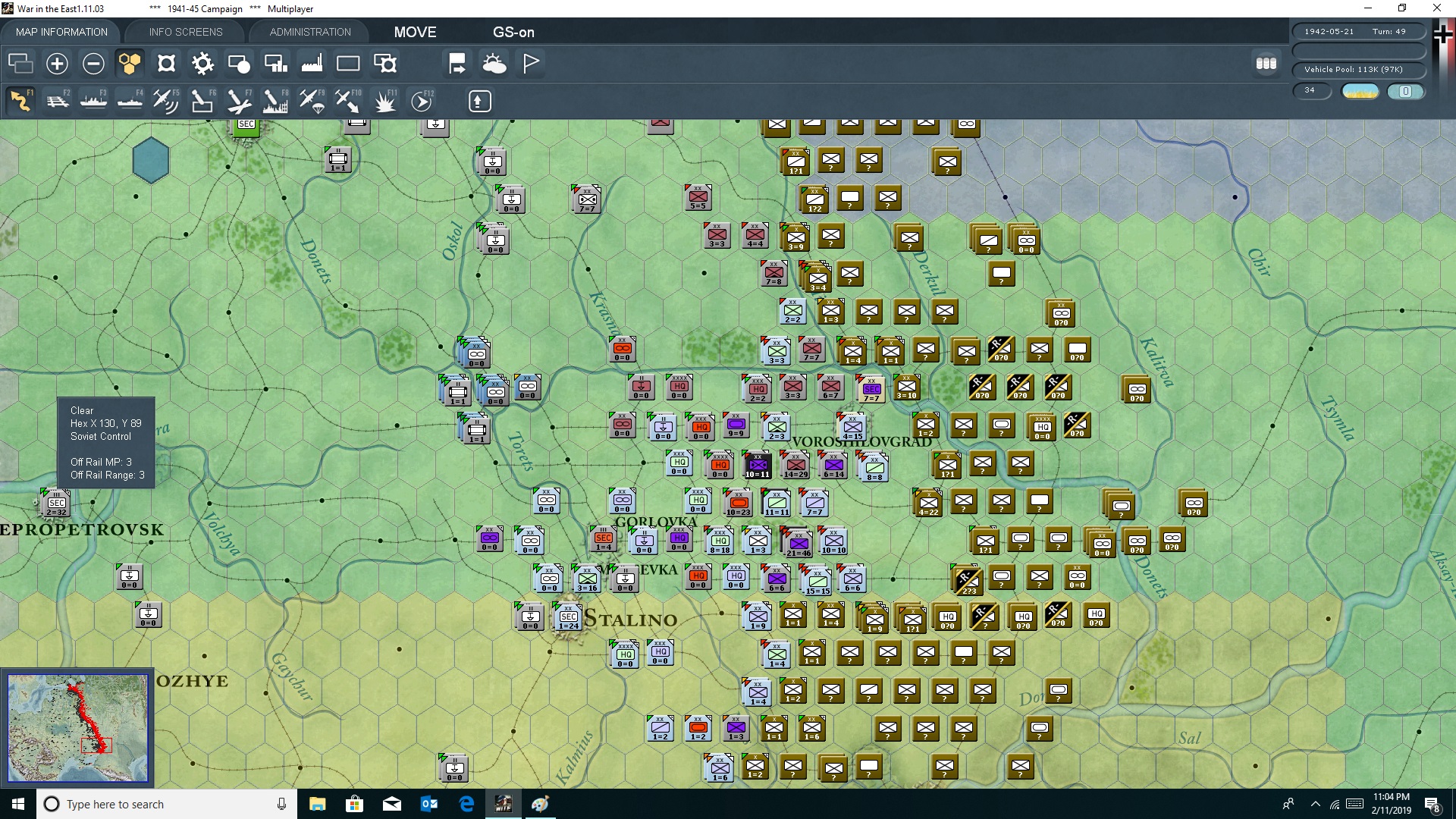Image resolution: width=1456 pixels, height=819 pixels.
Task: Select the F7 Bomb airfield mode
Action: click(239, 101)
